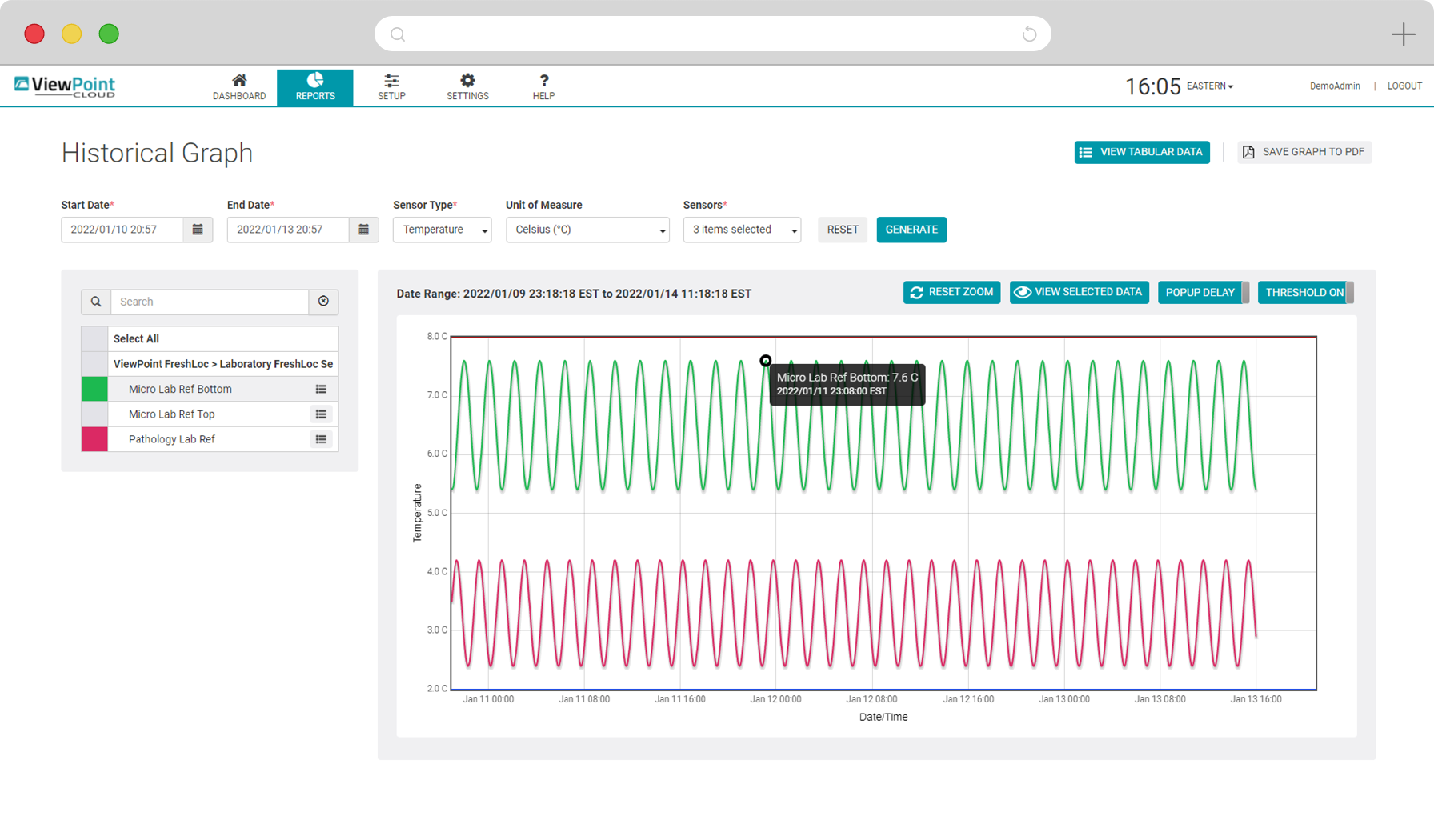Viewport: 1434px width, 840px height.
Task: Click the Generate button
Action: click(x=911, y=230)
